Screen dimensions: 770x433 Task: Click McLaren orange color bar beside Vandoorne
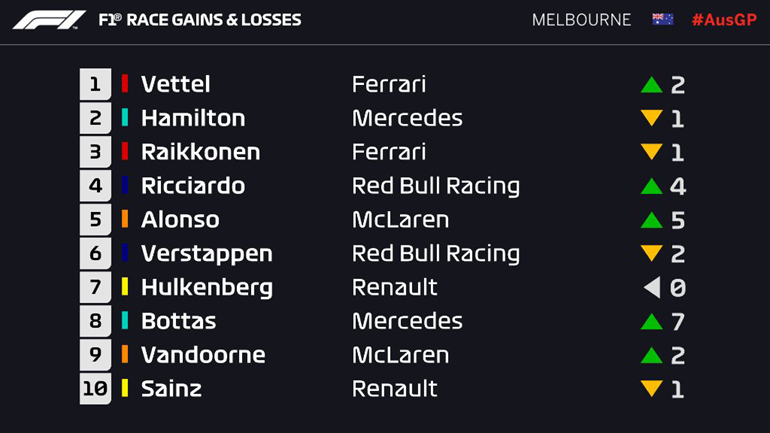(x=125, y=355)
